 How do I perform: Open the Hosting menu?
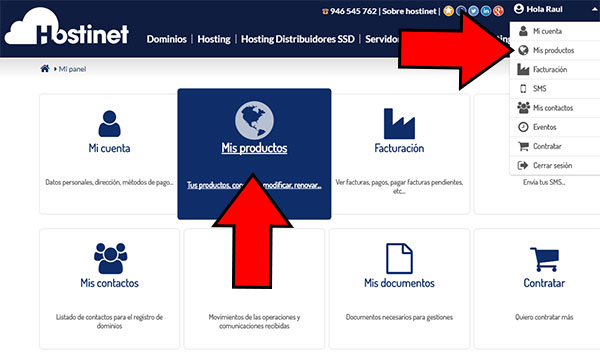coord(214,39)
